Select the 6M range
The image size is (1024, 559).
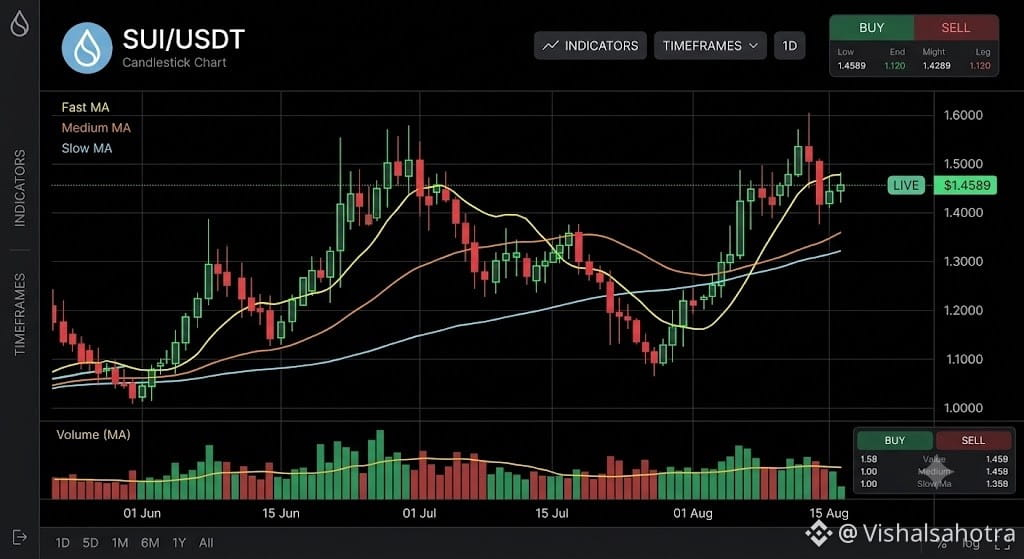click(150, 543)
